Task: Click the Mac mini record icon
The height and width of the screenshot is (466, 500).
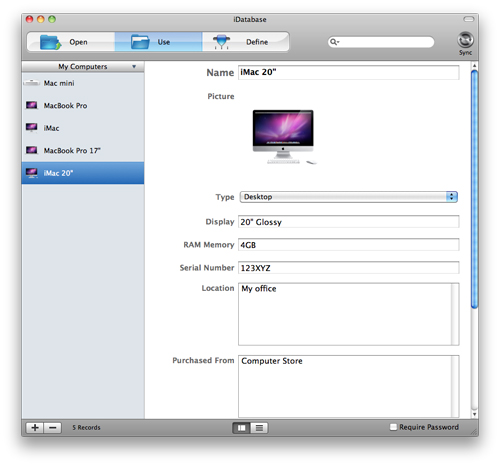Action: pos(32,83)
